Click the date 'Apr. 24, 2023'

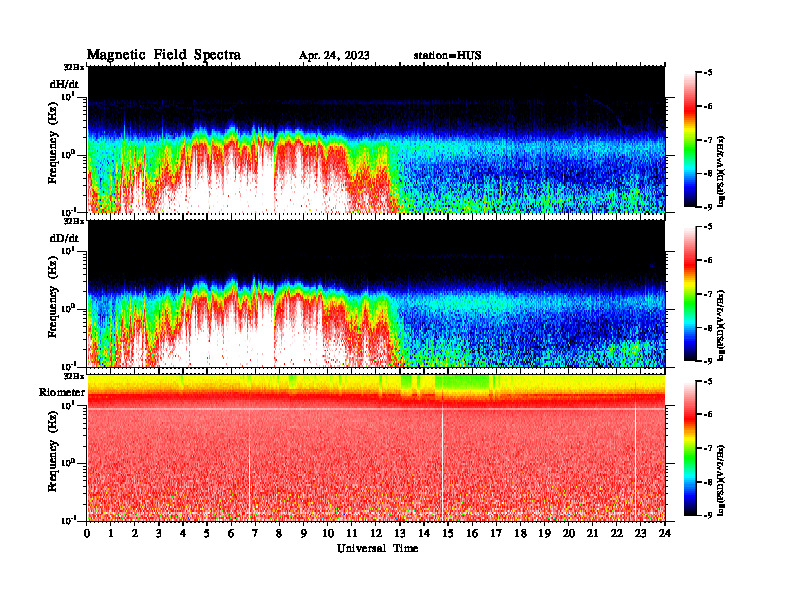click(334, 56)
